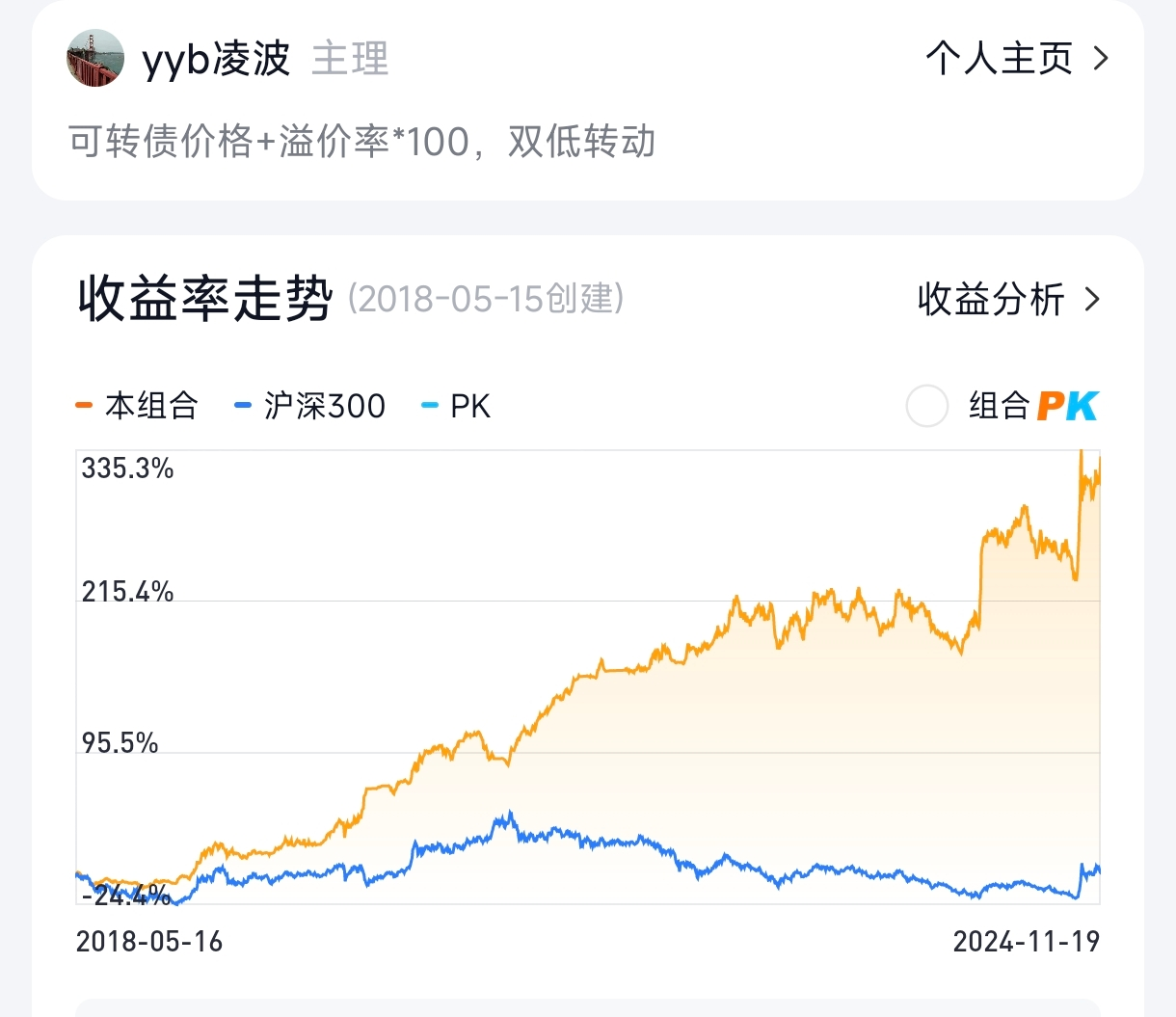This screenshot has height=1017, width=1176.
Task: Click the arrow next to 收益分析
Action: tap(1092, 300)
